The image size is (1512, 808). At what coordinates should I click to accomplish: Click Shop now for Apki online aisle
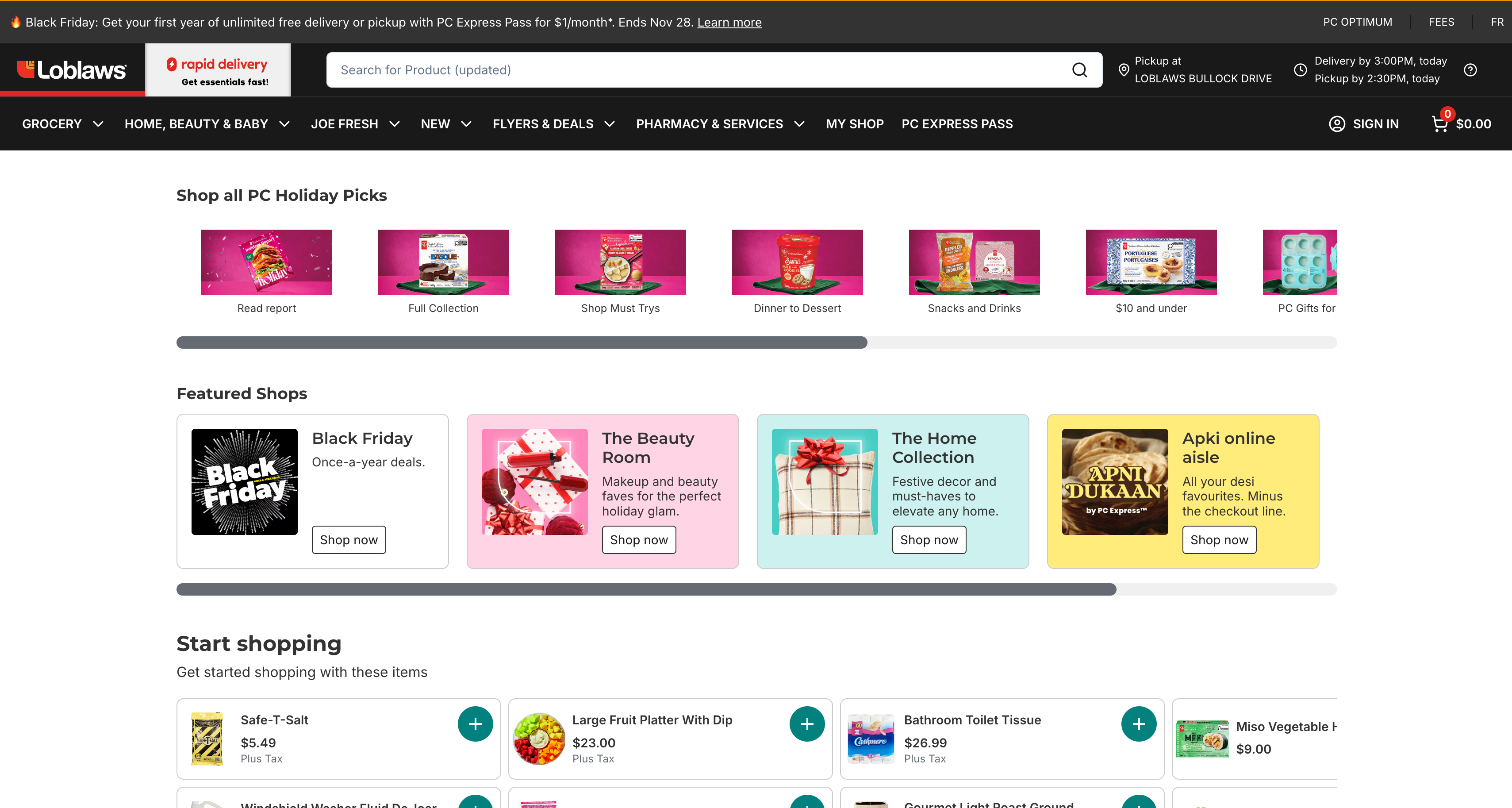[1219, 540]
